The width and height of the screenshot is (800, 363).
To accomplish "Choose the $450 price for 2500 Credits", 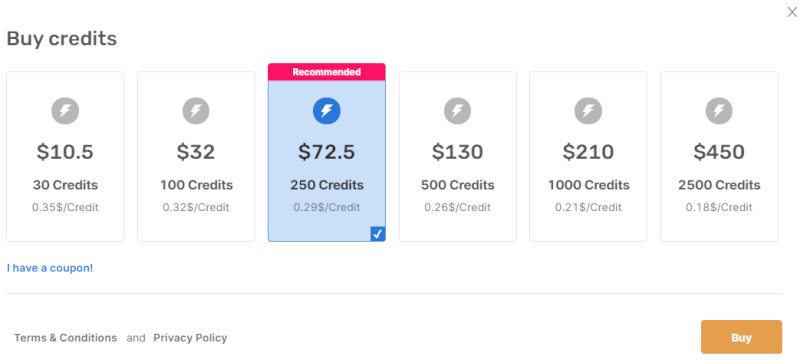I will pyautogui.click(x=719, y=152).
